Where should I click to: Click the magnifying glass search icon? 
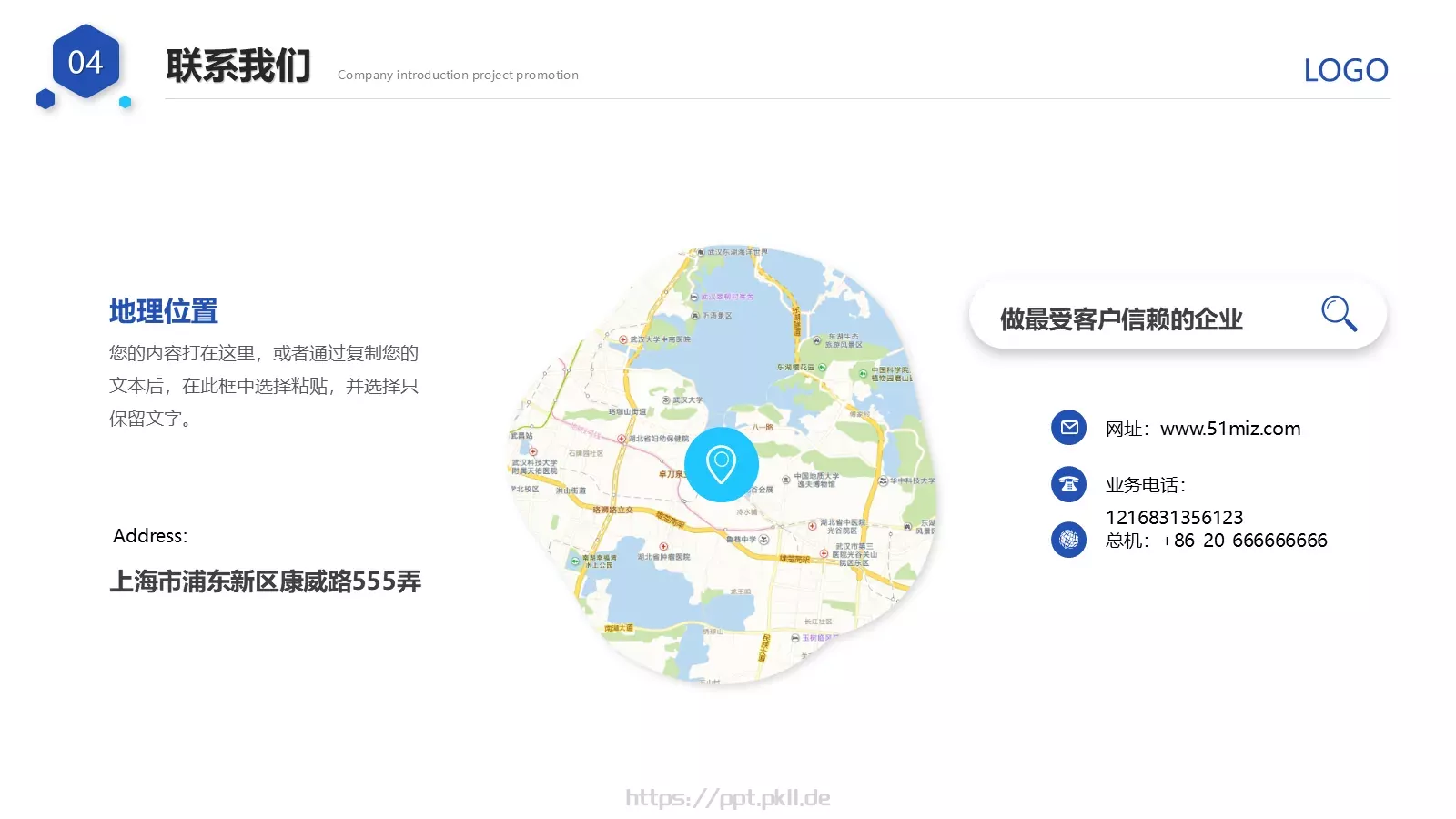[x=1339, y=314]
